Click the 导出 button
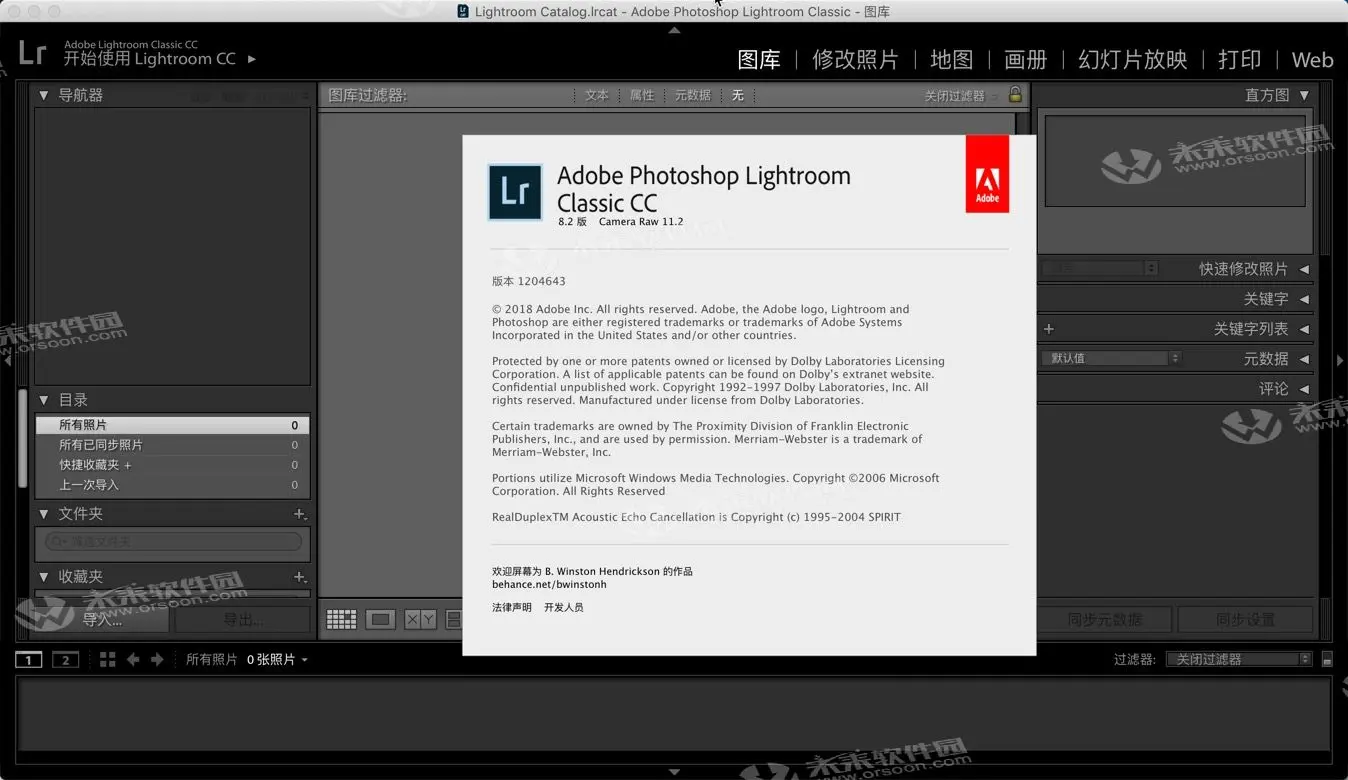 (243, 620)
